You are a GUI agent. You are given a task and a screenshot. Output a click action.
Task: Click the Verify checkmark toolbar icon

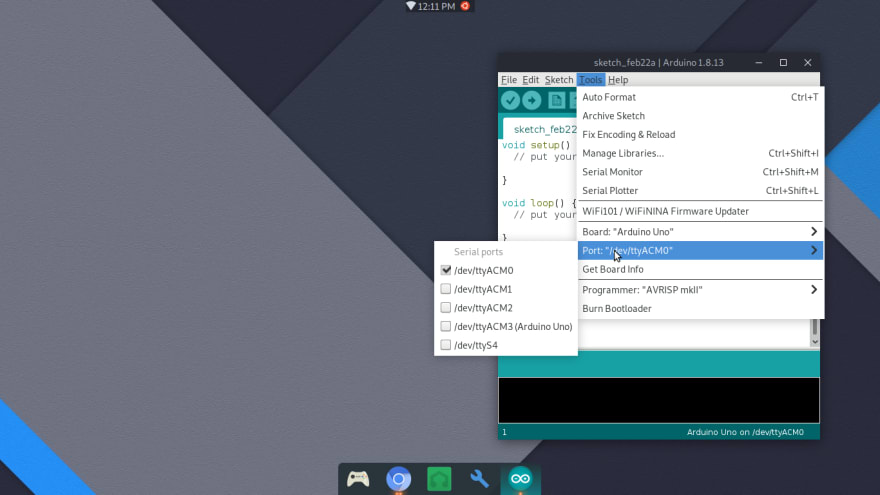coord(510,100)
